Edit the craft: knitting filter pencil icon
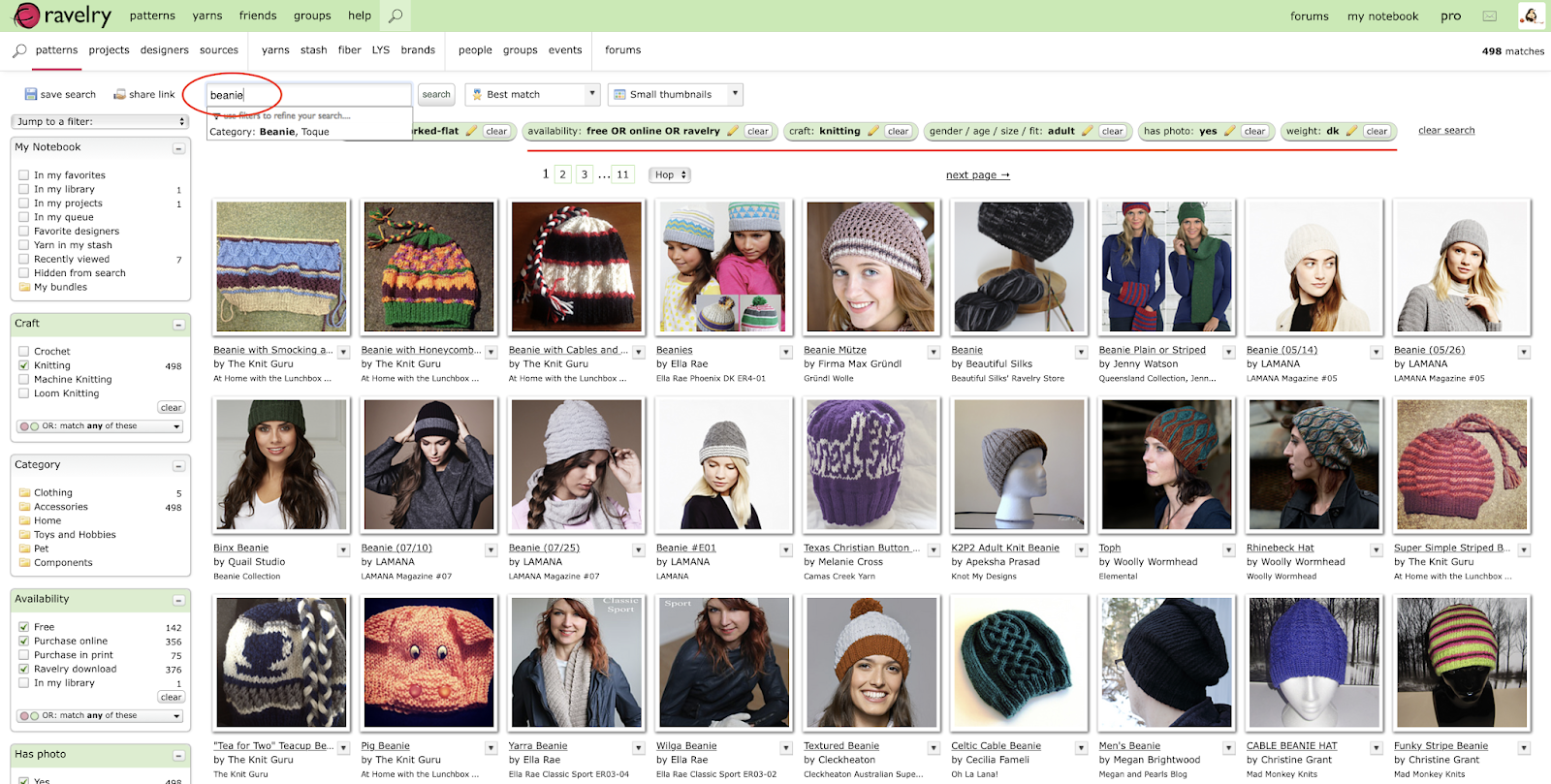 [x=873, y=131]
